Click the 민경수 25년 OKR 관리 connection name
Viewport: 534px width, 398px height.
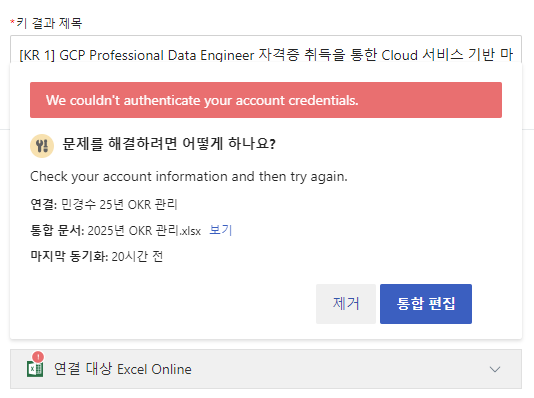click(x=119, y=205)
